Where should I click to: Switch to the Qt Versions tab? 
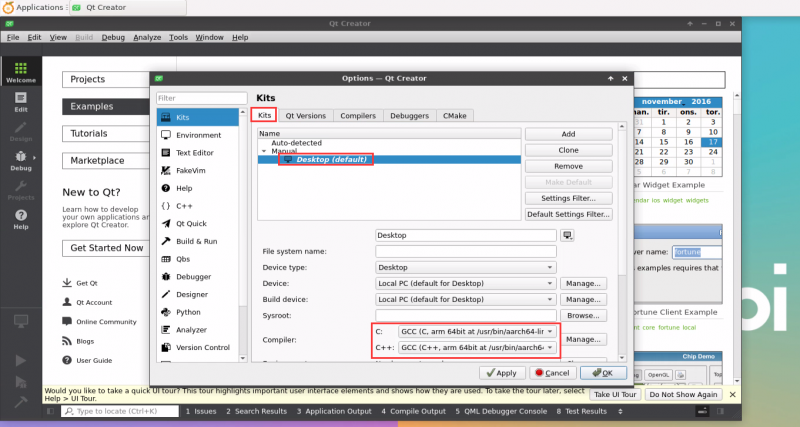305,116
